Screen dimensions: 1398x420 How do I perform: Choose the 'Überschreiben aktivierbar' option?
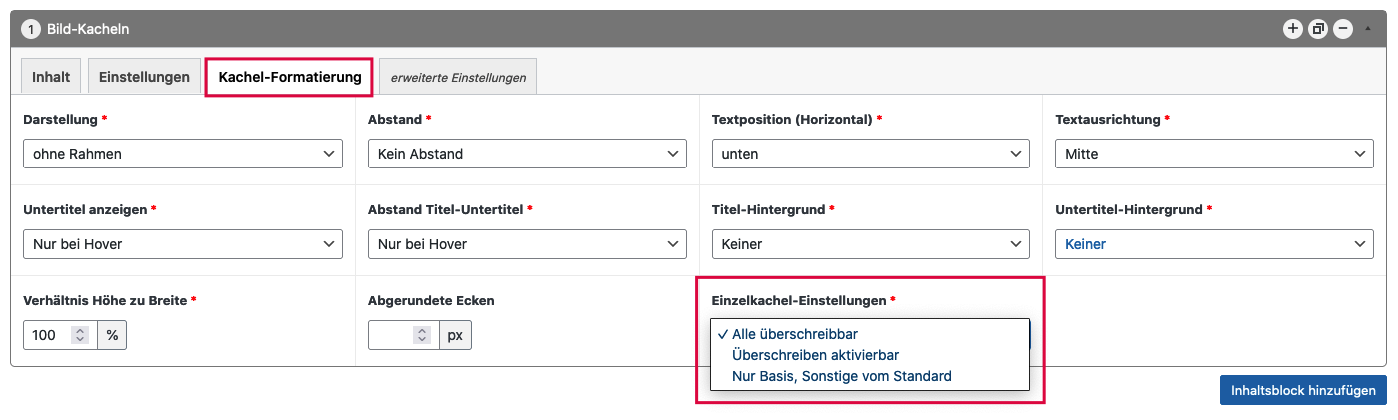(x=815, y=355)
